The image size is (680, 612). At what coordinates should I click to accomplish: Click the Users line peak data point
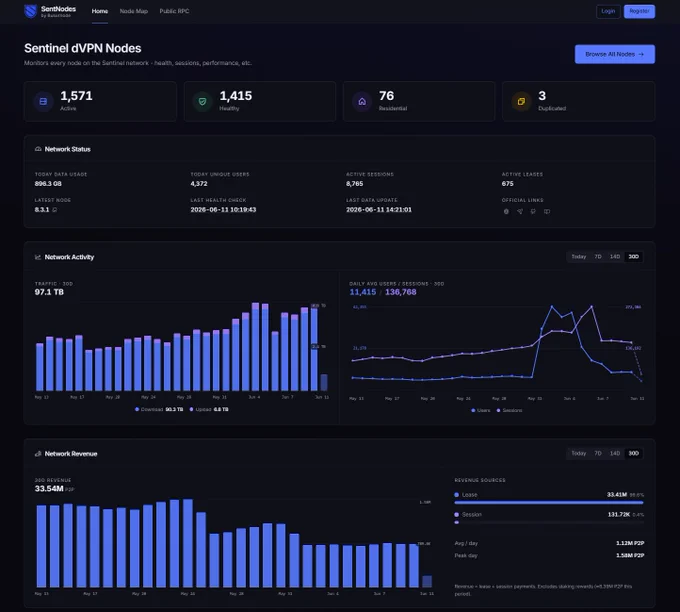pos(552,307)
